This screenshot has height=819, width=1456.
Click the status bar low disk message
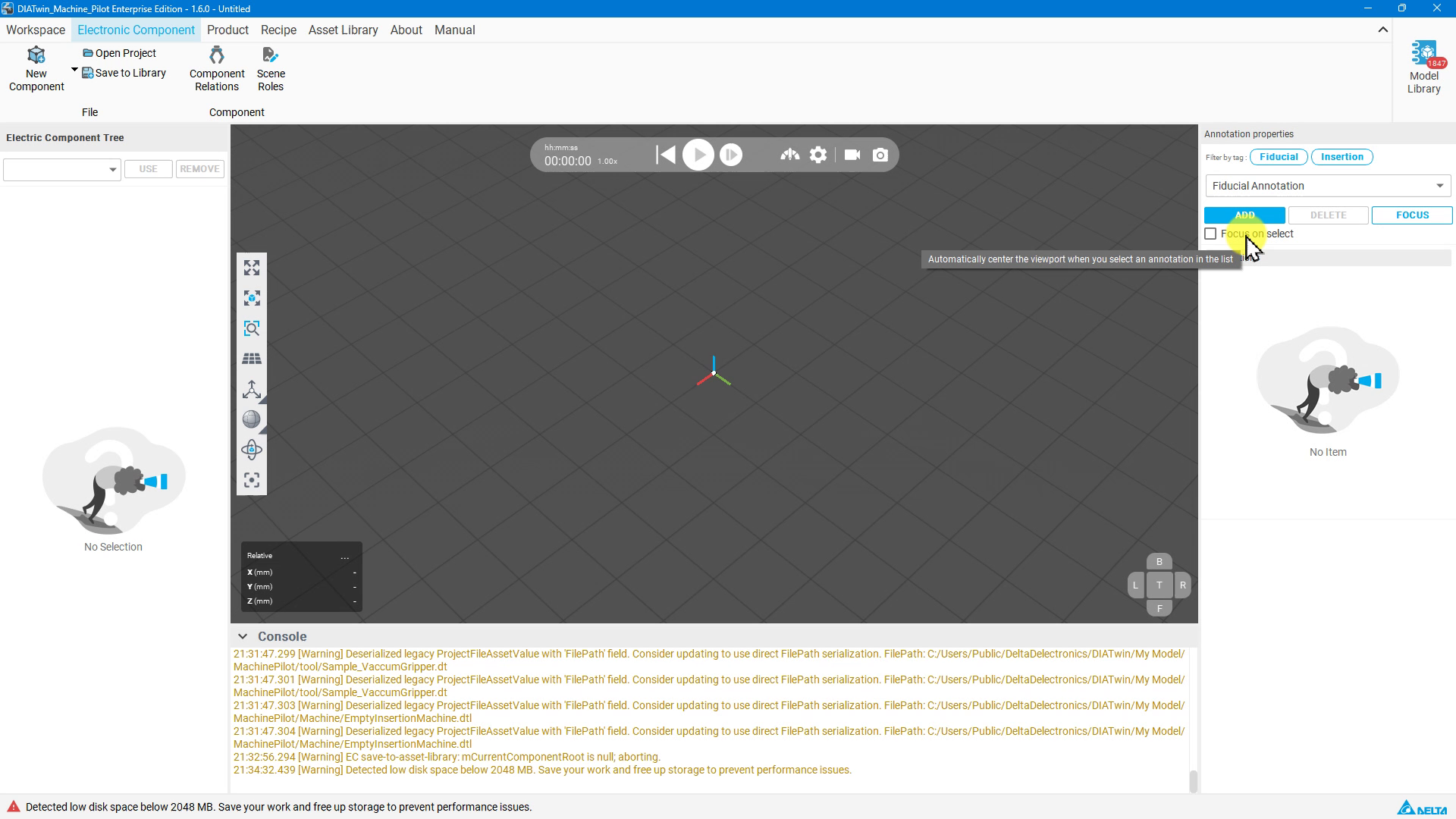click(278, 807)
